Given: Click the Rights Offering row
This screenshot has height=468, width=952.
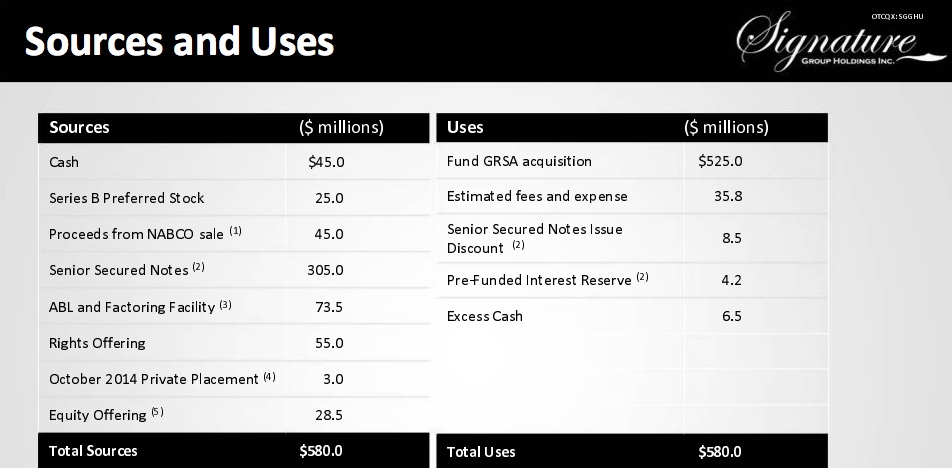Looking at the screenshot, I should (x=98, y=343).
